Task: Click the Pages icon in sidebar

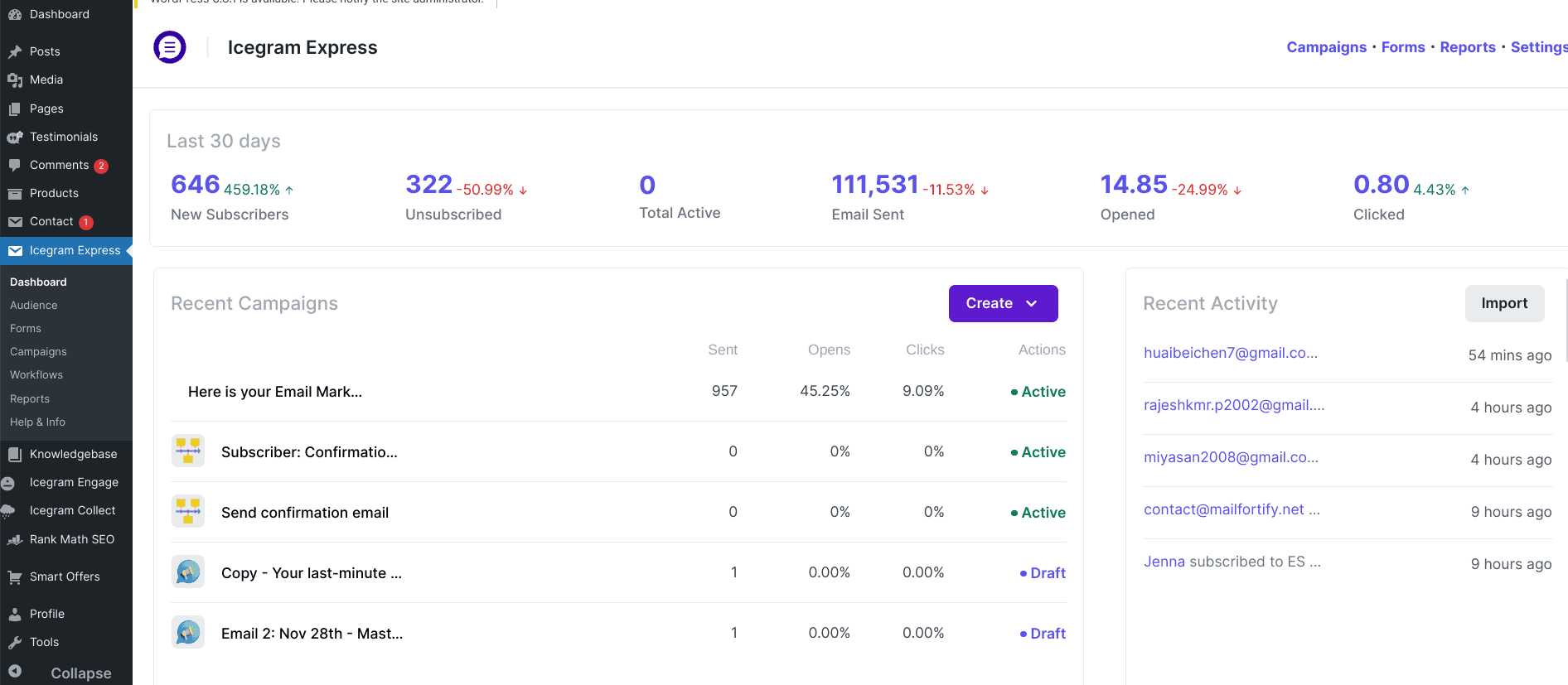Action: (15, 109)
